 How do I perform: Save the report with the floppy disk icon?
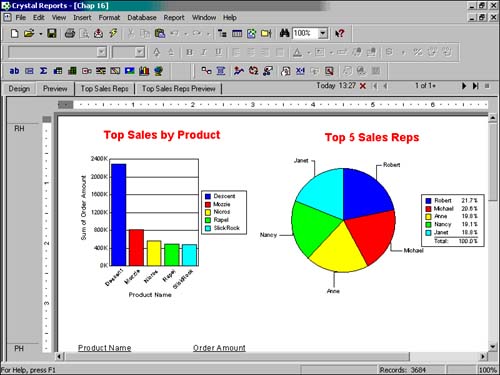(x=51, y=33)
